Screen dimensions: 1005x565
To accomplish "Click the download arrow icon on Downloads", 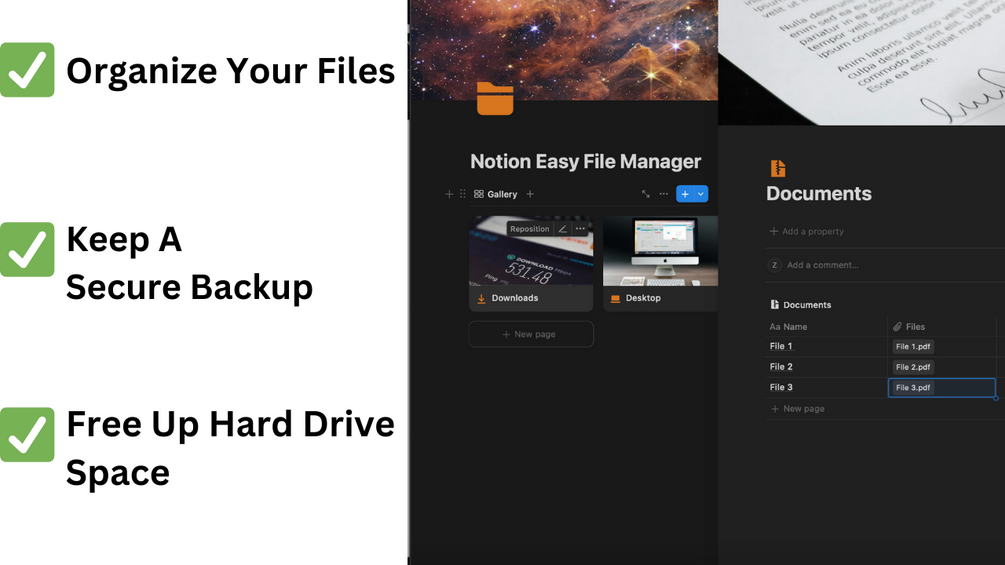I will [481, 299].
